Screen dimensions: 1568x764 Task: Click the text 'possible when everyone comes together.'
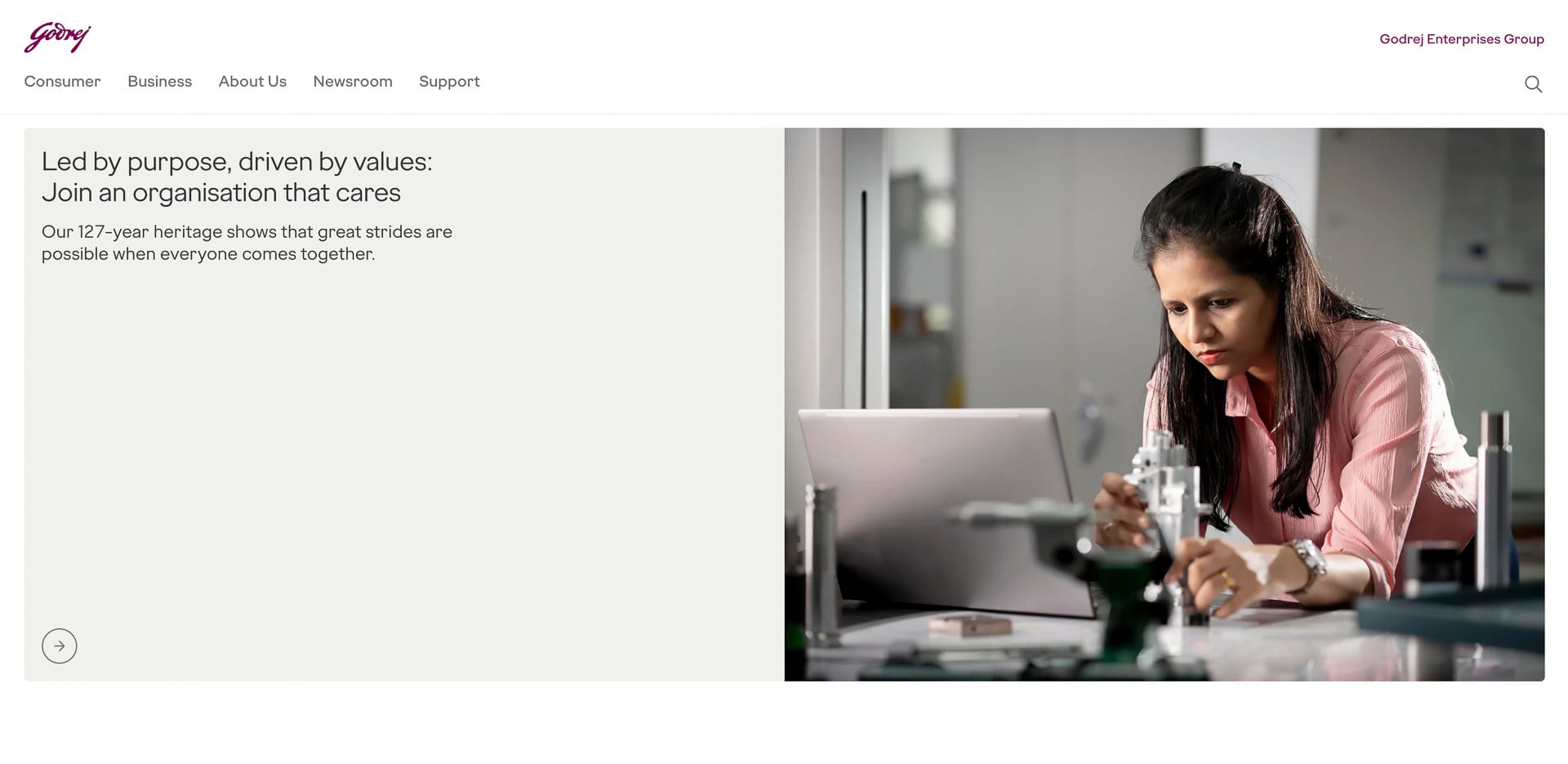(208, 254)
